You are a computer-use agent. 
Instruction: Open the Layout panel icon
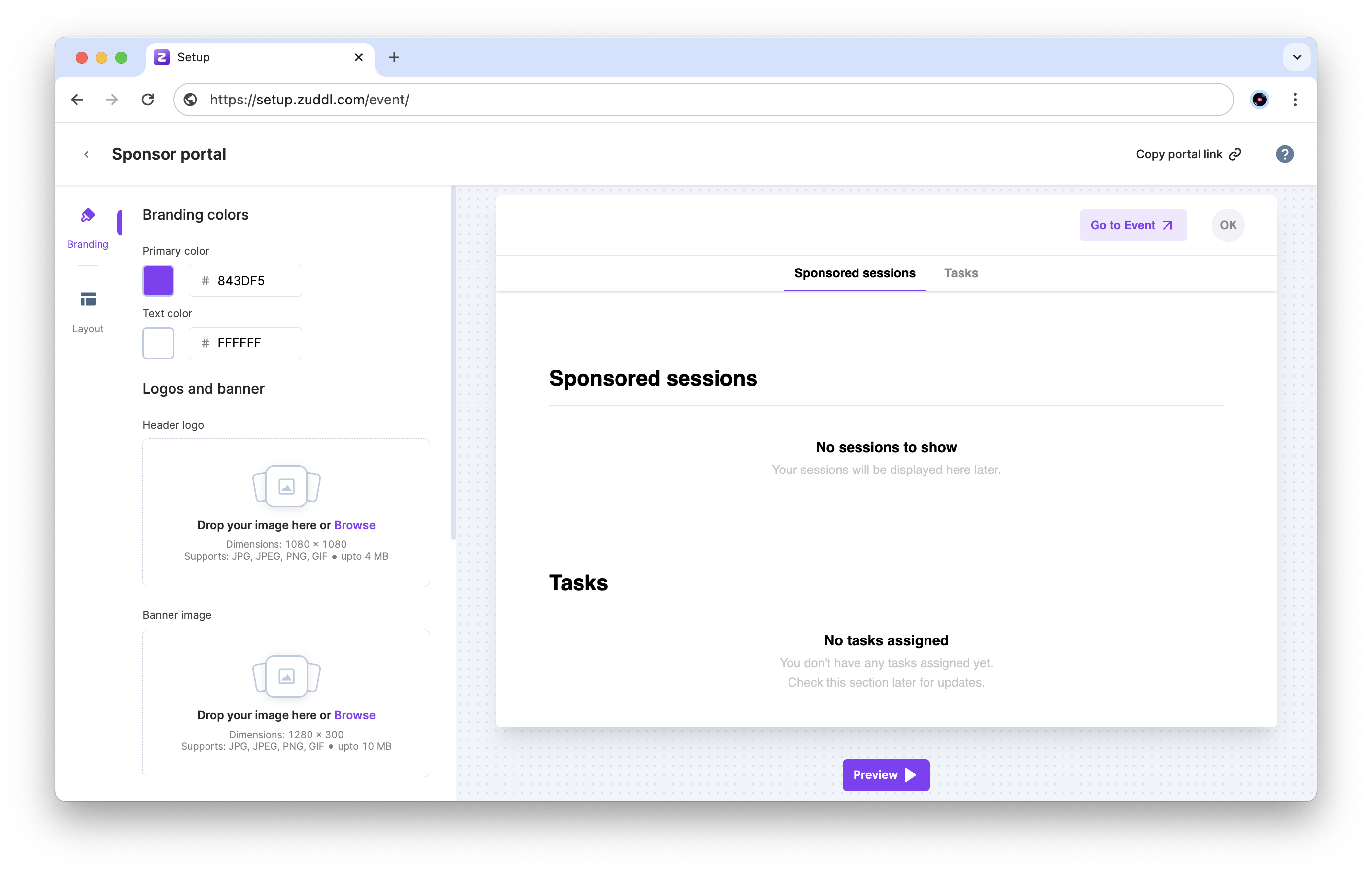click(x=88, y=299)
